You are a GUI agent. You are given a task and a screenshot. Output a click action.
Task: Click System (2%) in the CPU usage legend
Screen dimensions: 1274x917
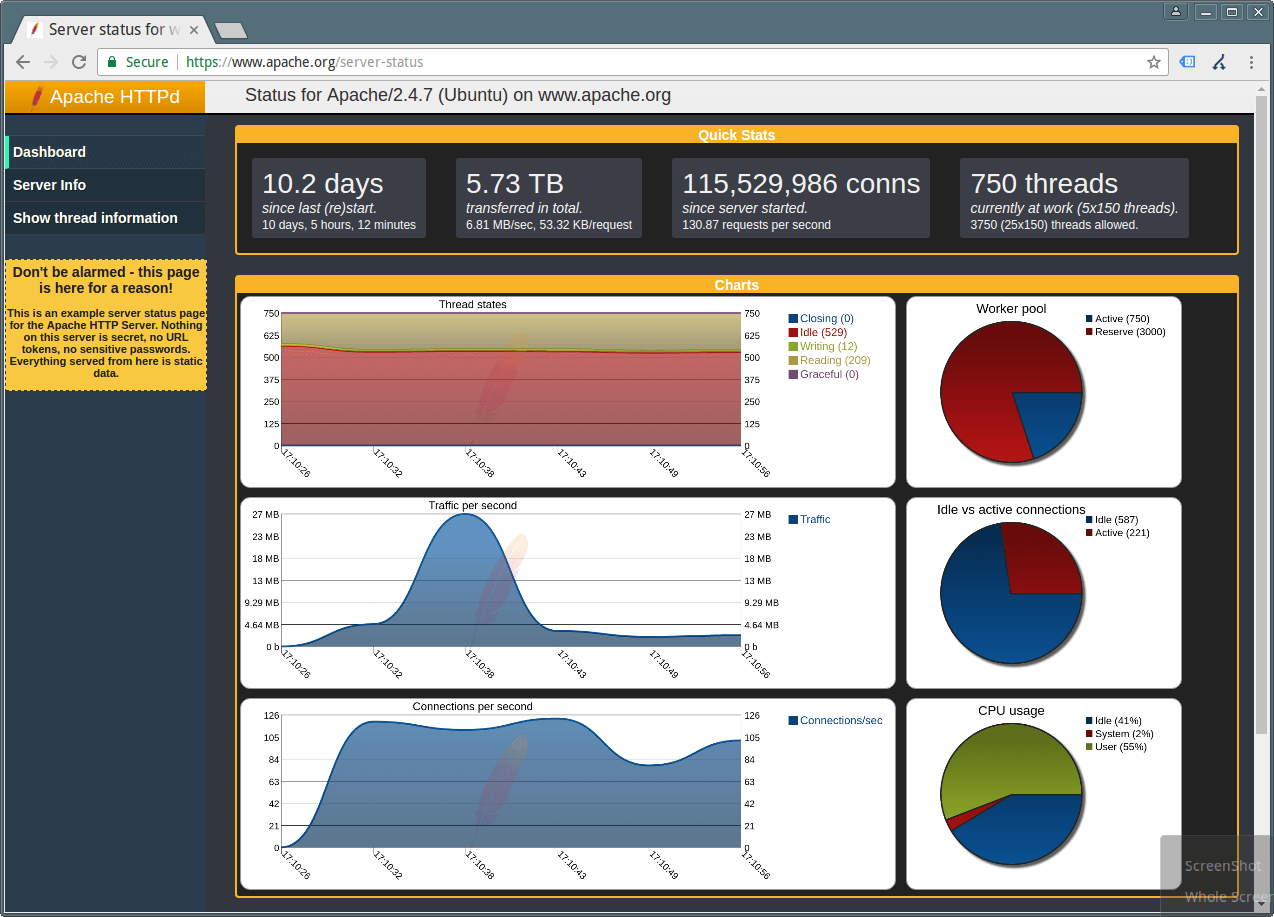pyautogui.click(x=1120, y=734)
